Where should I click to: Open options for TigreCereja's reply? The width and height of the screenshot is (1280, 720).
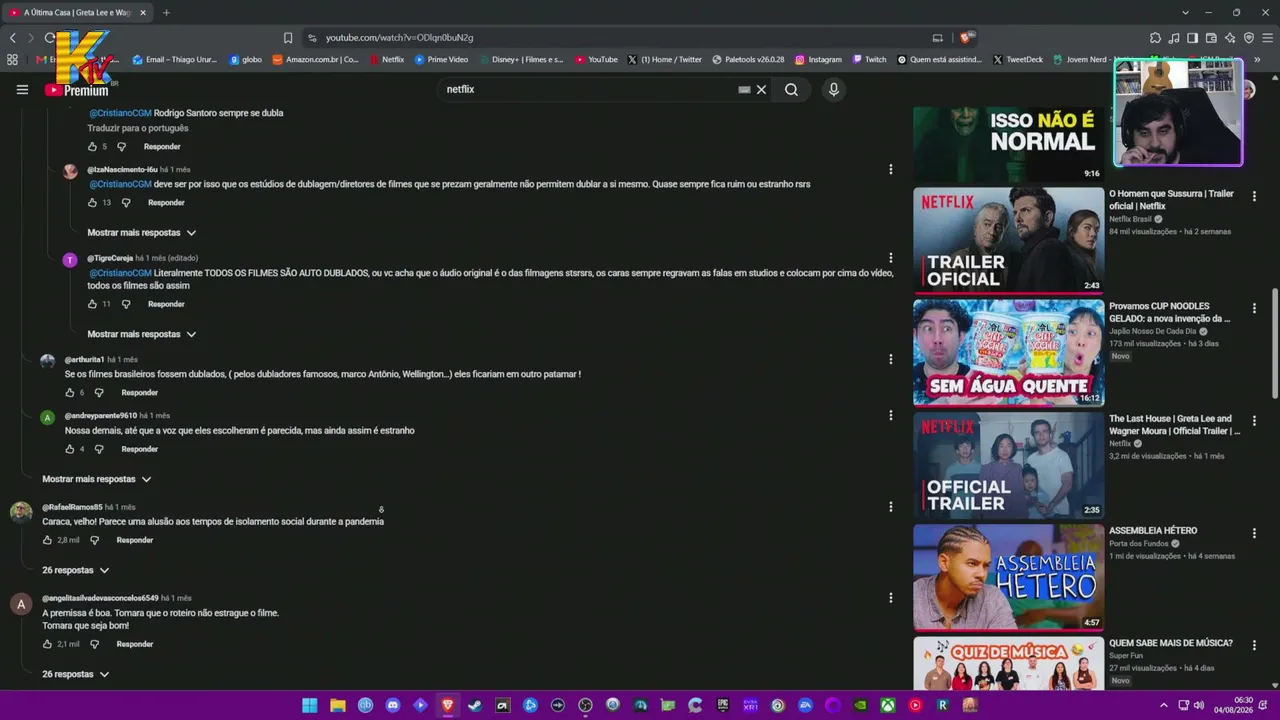click(890, 258)
